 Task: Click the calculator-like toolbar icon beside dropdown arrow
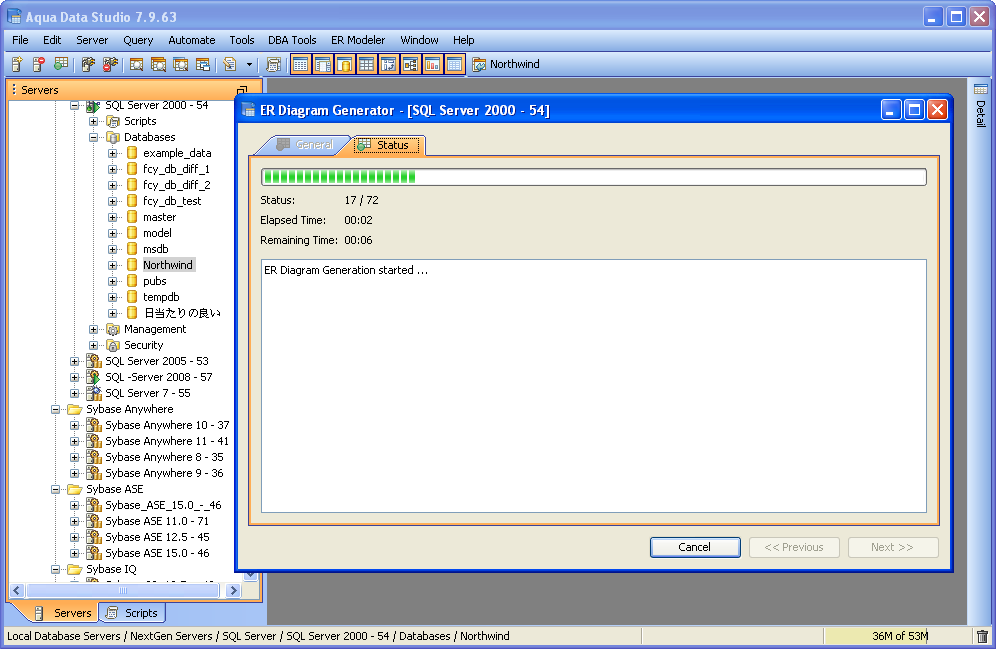click(x=274, y=64)
